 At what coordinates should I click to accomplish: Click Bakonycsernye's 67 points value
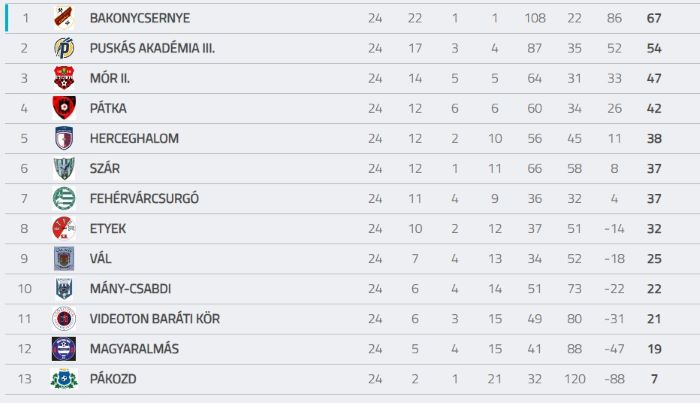pos(654,18)
